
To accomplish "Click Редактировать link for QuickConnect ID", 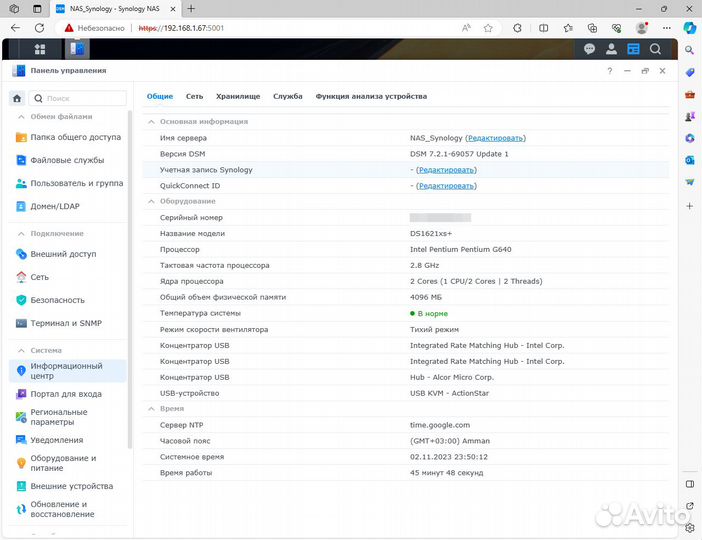I will (446, 186).
